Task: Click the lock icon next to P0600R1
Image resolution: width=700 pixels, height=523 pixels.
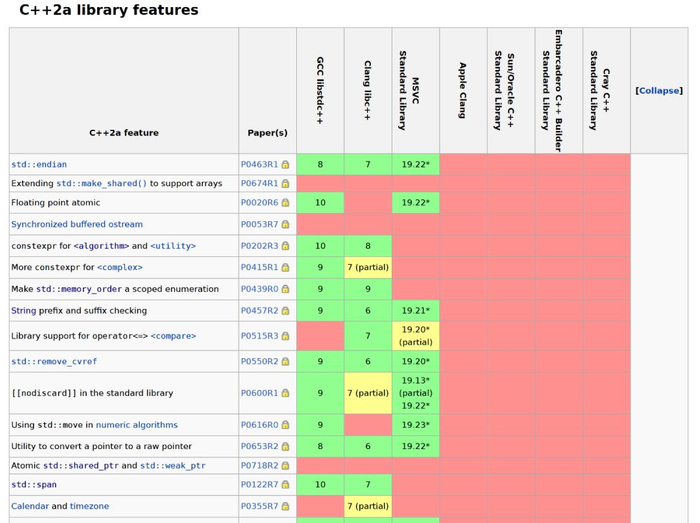Action: [x=285, y=394]
